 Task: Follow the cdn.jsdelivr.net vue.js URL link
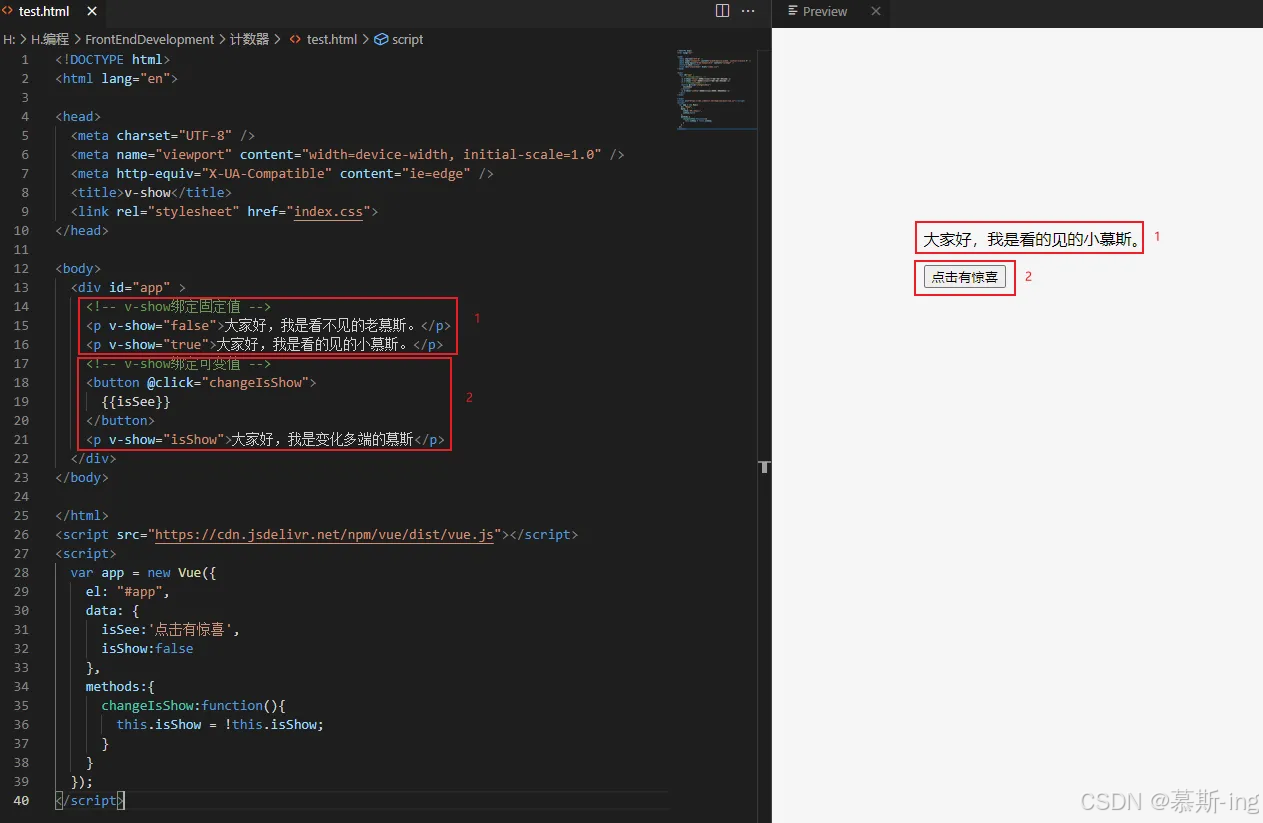[325, 535]
